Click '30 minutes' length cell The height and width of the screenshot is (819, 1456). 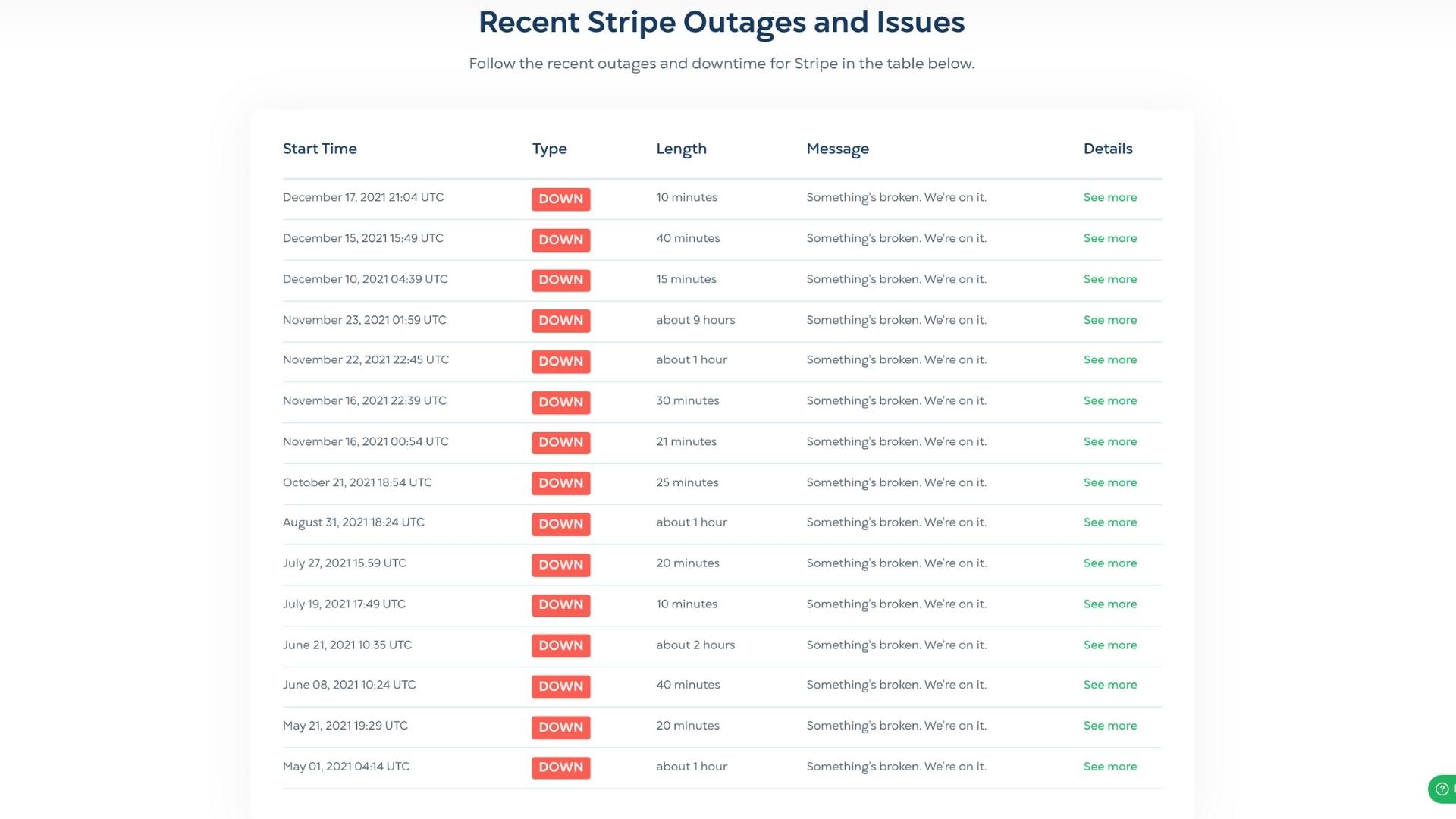[x=688, y=400]
